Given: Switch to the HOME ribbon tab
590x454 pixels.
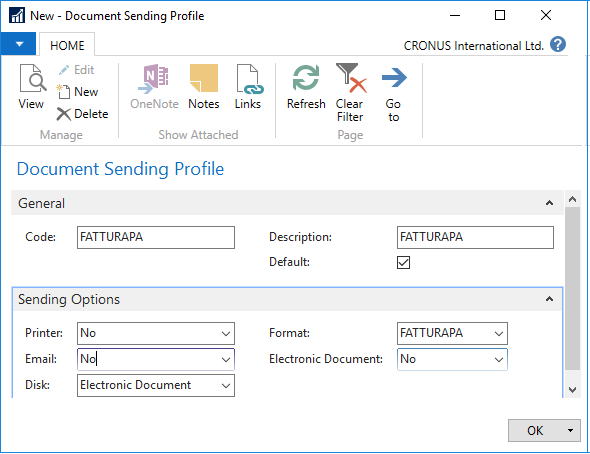Looking at the screenshot, I should tap(67, 46).
